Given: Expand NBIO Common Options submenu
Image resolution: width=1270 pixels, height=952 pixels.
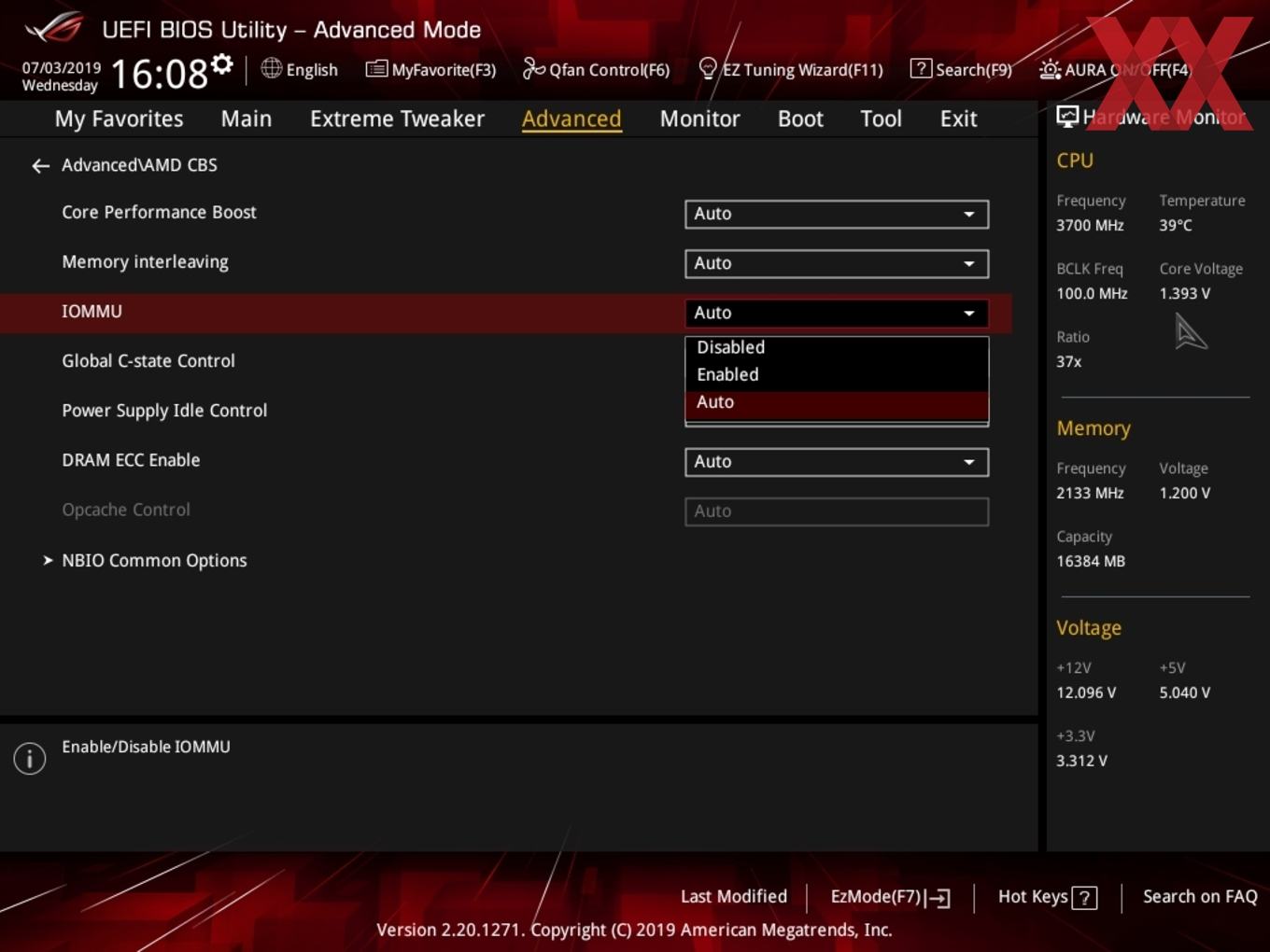Looking at the screenshot, I should [x=154, y=560].
